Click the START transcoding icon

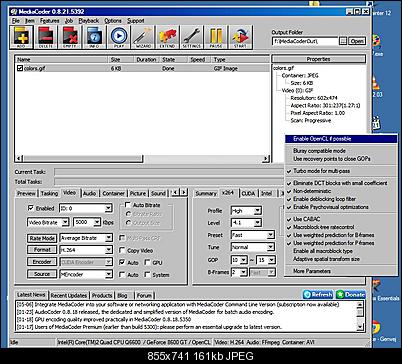[240, 37]
